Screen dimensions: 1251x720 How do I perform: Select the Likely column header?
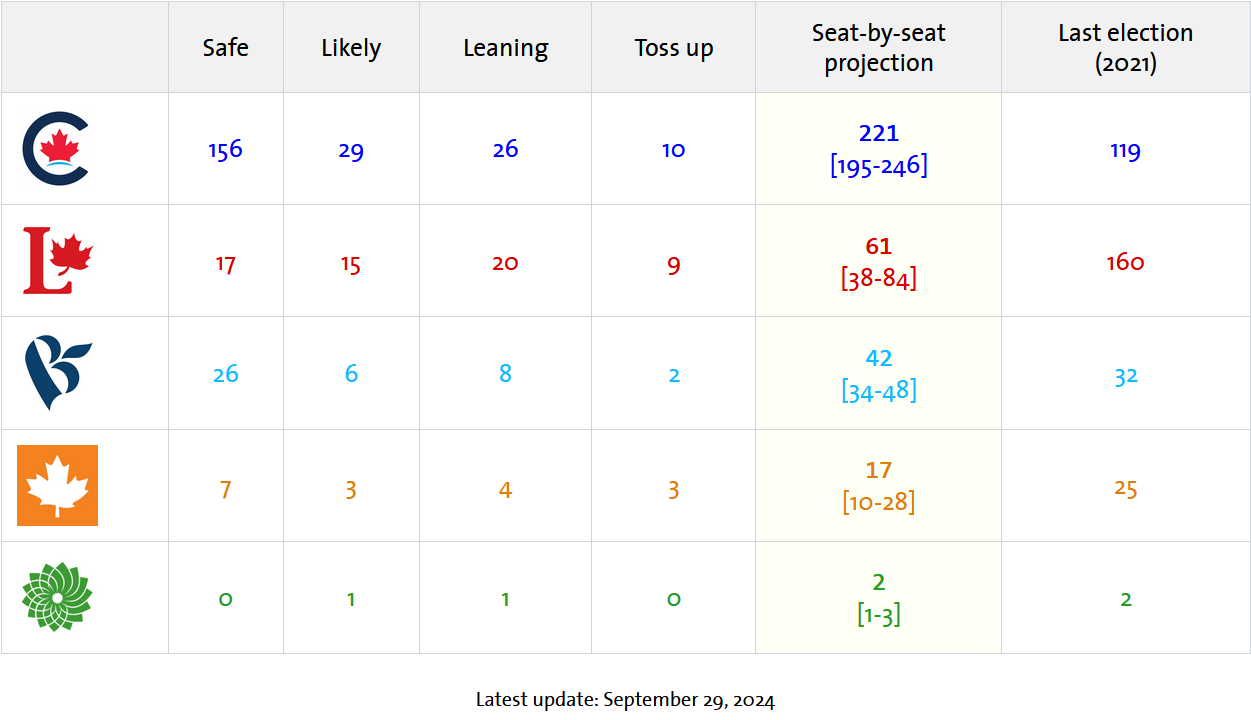pyautogui.click(x=351, y=48)
